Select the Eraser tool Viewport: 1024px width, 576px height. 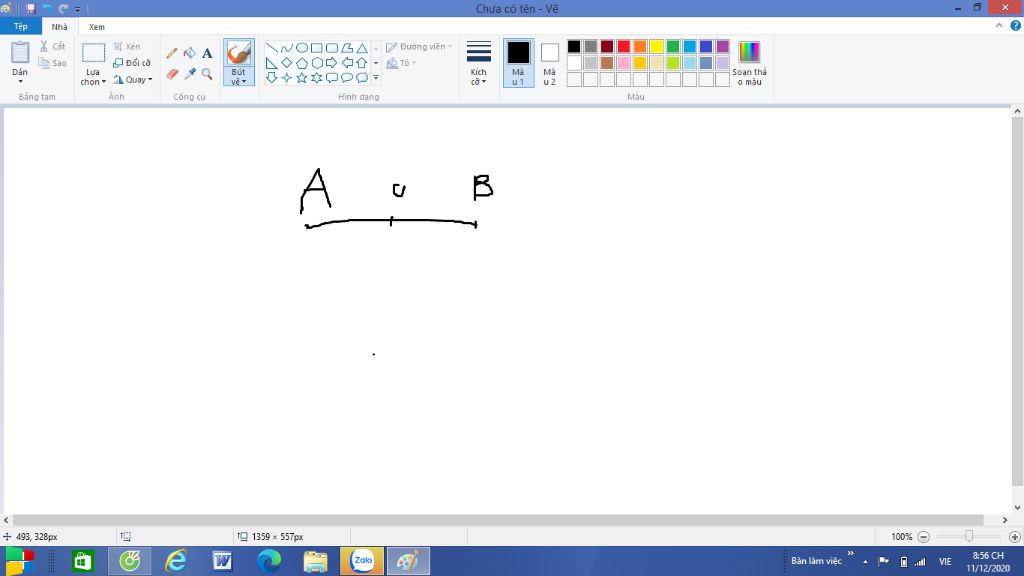172,74
